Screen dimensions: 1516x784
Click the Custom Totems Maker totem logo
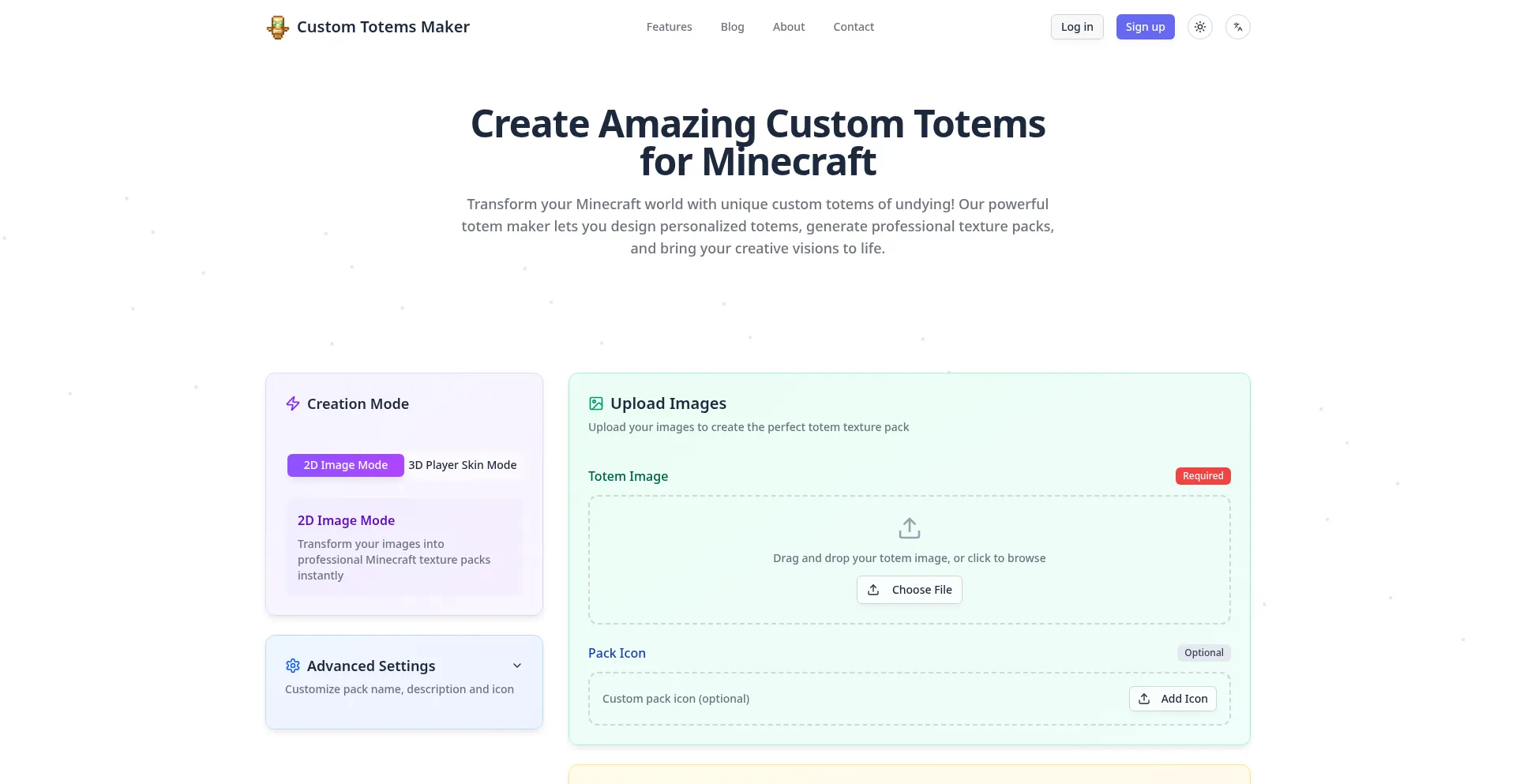[x=278, y=27]
